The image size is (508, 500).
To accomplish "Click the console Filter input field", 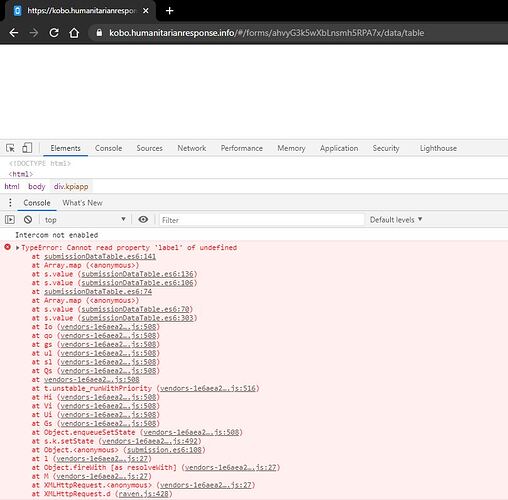I will (262, 220).
